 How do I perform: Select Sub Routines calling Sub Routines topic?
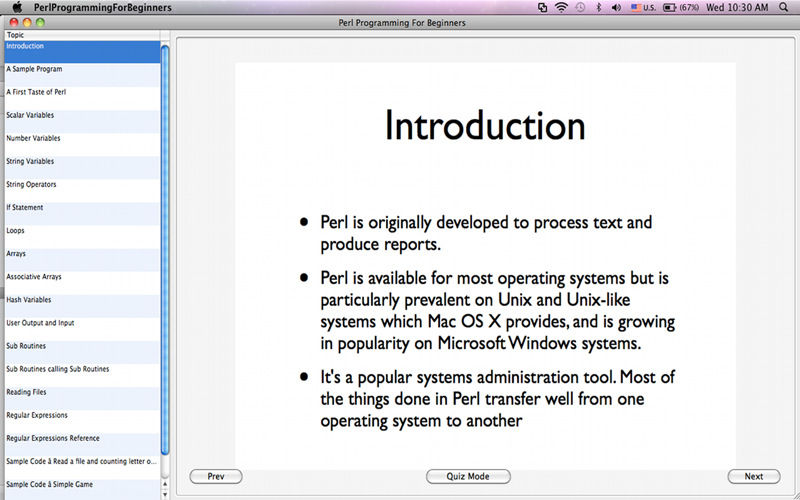coord(82,374)
